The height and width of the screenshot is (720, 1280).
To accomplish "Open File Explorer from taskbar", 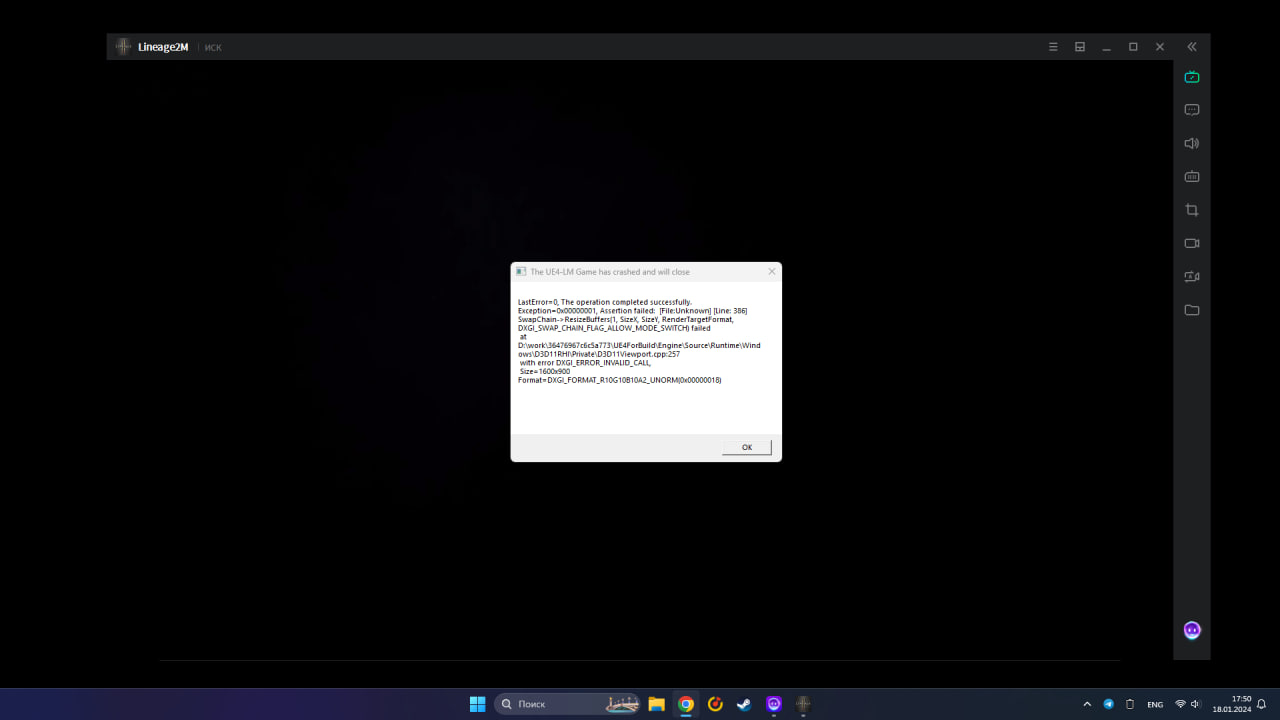I will click(656, 704).
